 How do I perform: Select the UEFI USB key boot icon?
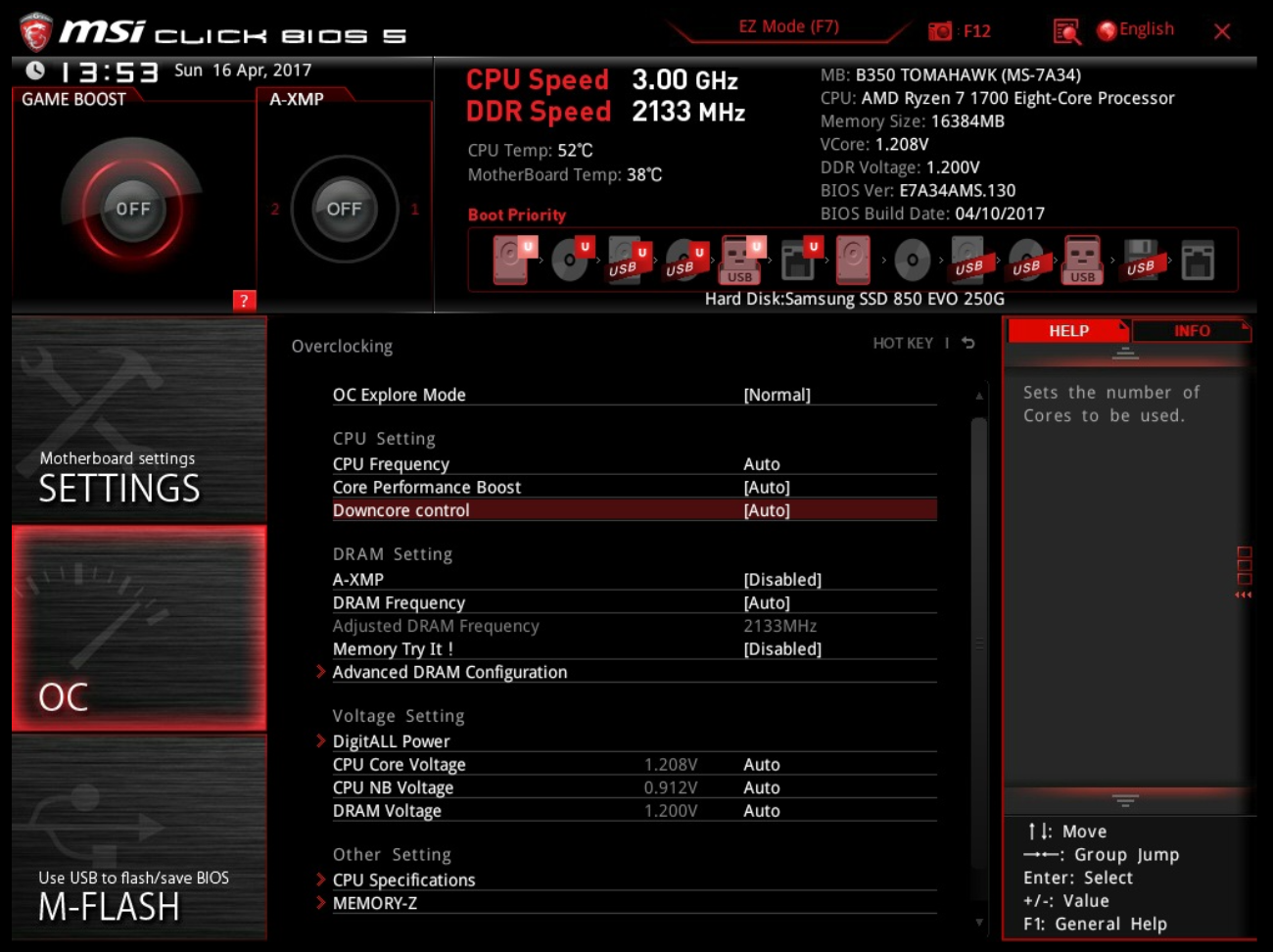point(741,261)
